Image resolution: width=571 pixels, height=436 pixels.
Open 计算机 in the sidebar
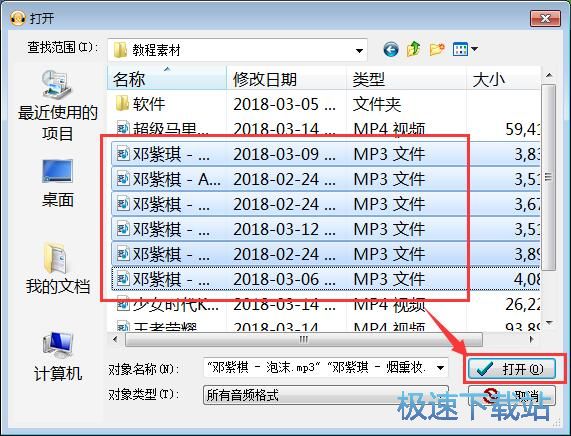pyautogui.click(x=58, y=357)
